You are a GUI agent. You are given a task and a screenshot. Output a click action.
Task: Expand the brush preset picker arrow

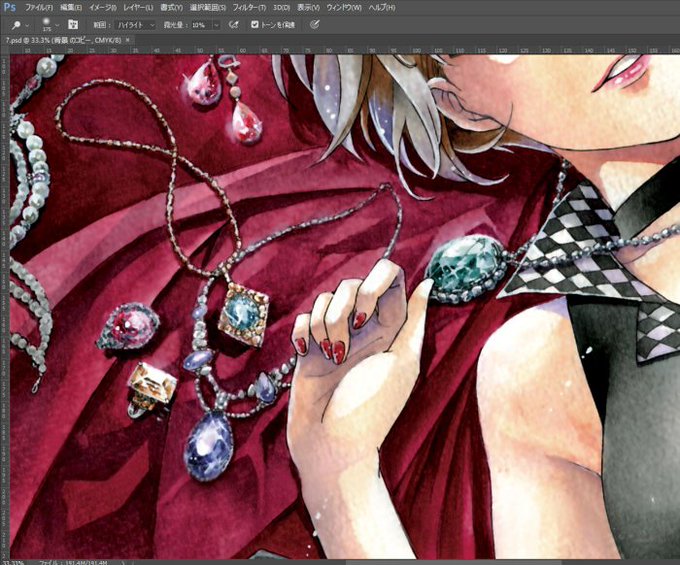click(57, 26)
